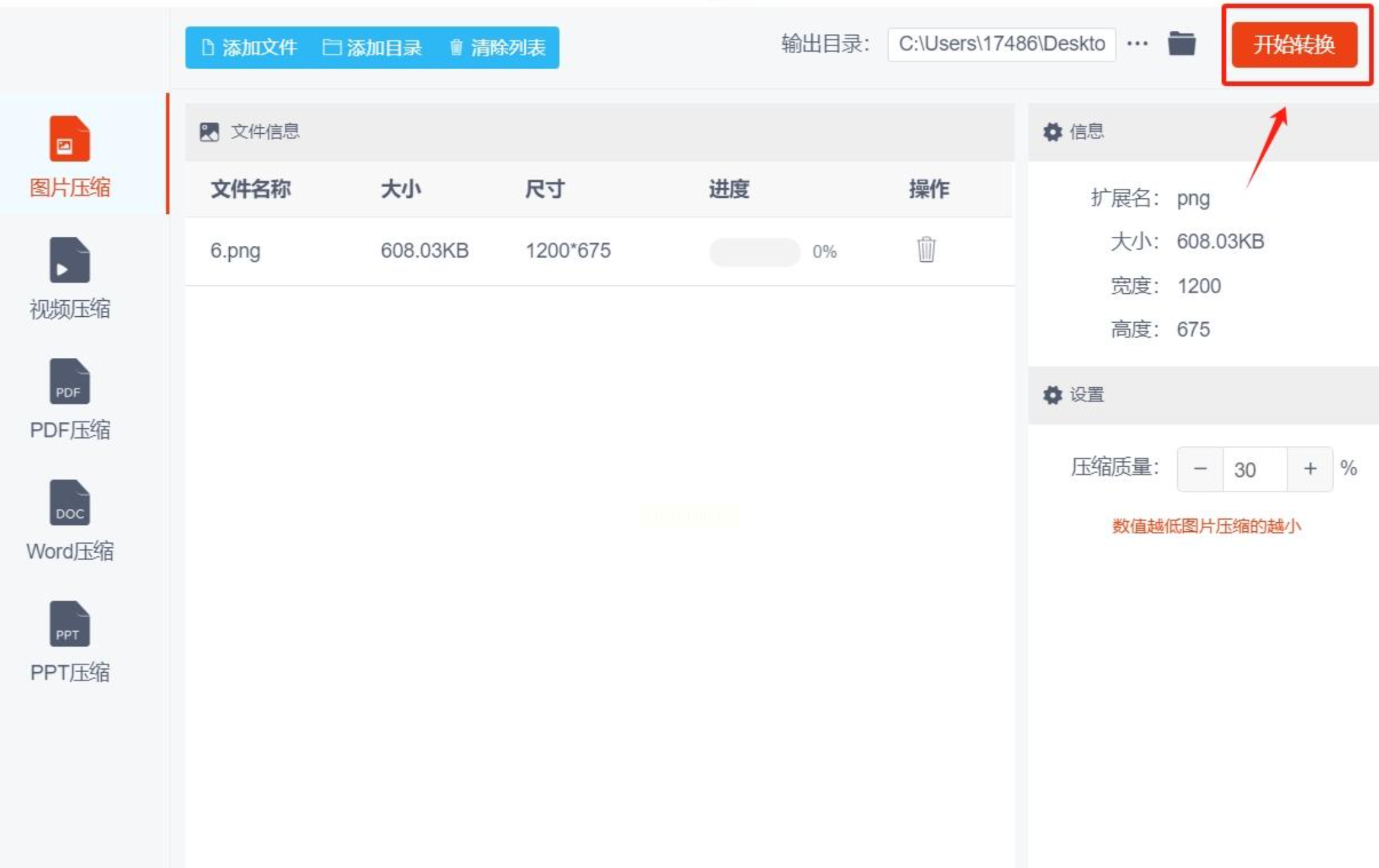Clear the list with 清除列表
This screenshot has width=1379, height=868.
pos(497,47)
